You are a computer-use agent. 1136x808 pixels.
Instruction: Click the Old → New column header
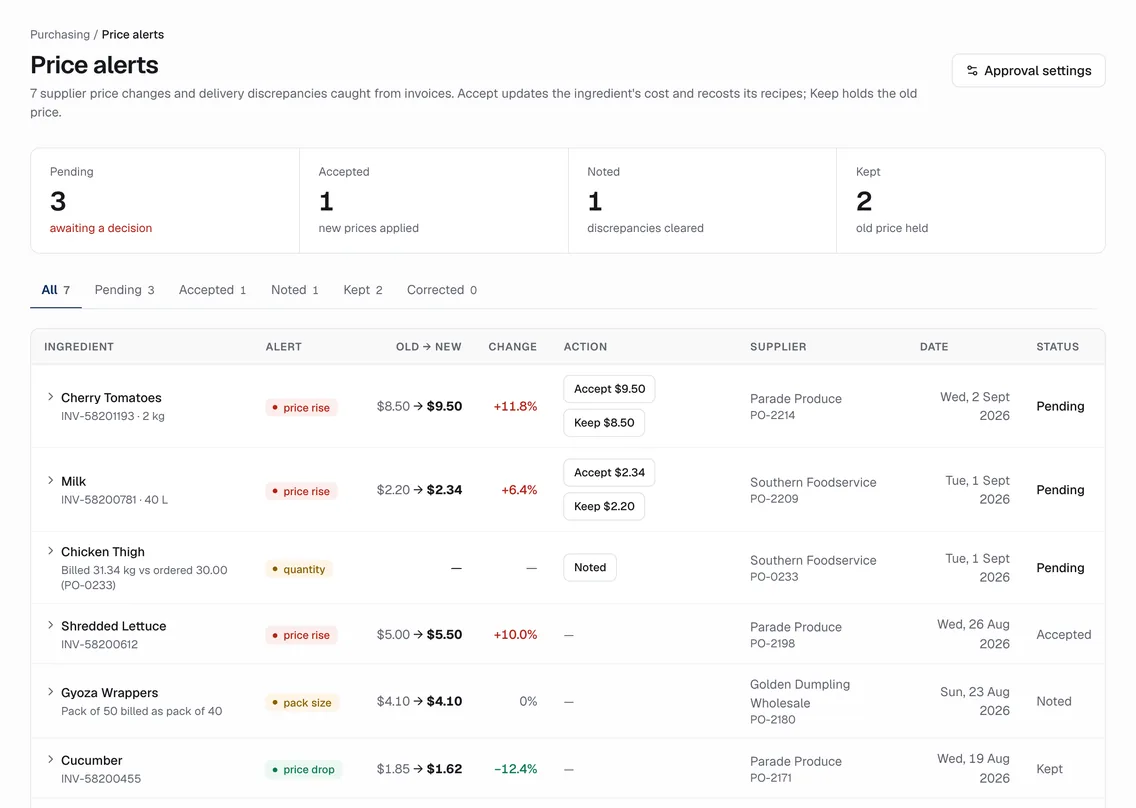tap(428, 347)
